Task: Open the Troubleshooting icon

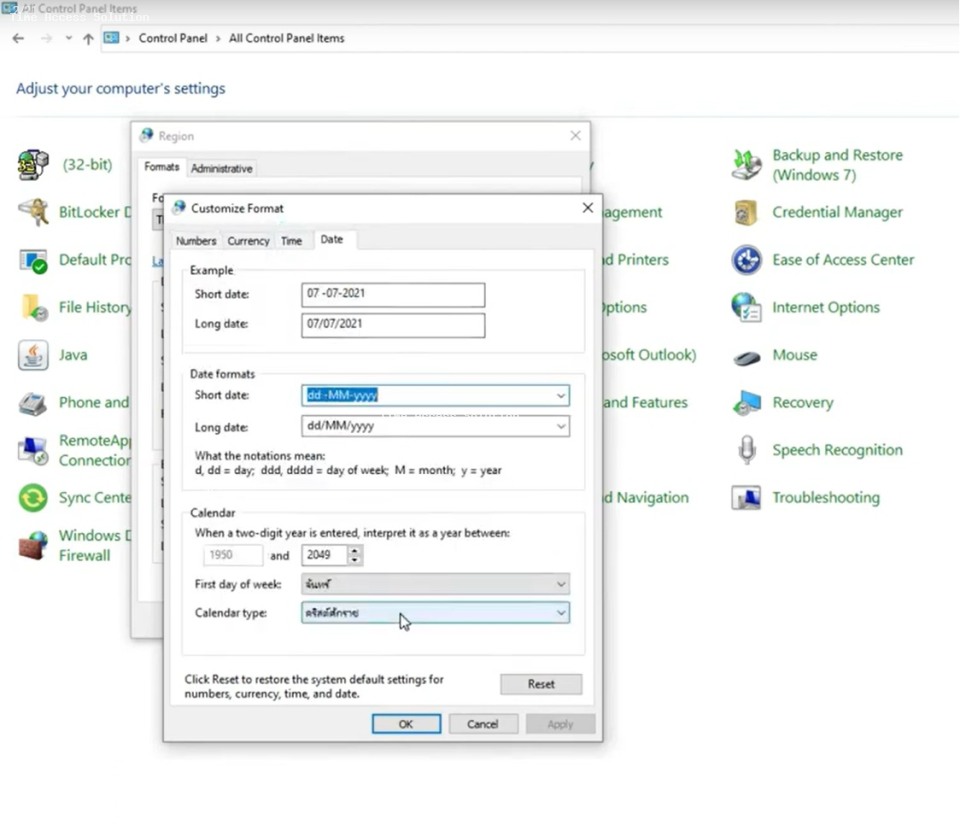Action: click(746, 498)
